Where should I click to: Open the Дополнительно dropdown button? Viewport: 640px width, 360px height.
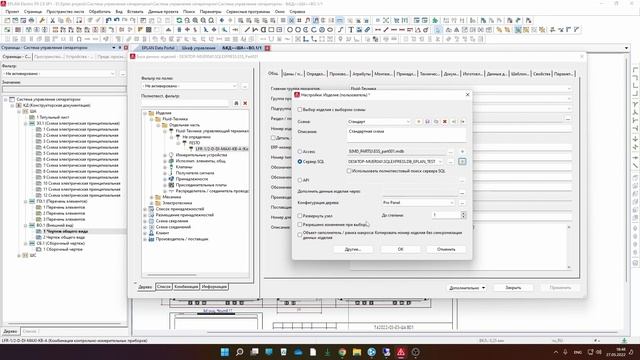(467, 288)
